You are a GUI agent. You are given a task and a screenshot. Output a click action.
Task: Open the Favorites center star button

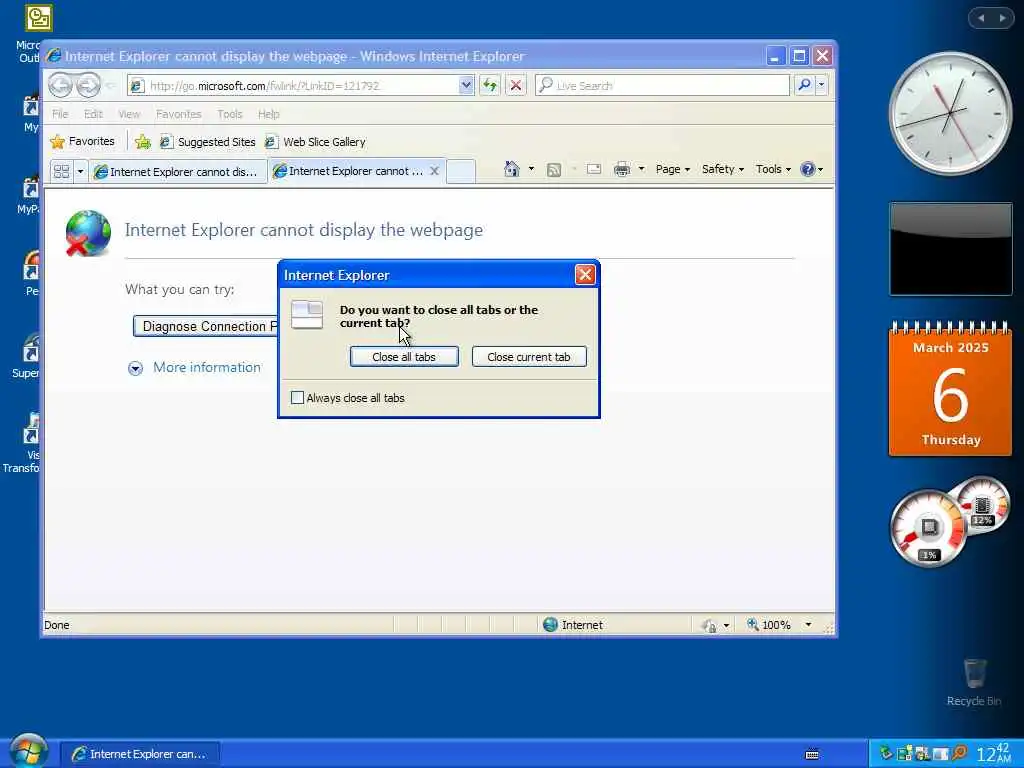[83, 142]
